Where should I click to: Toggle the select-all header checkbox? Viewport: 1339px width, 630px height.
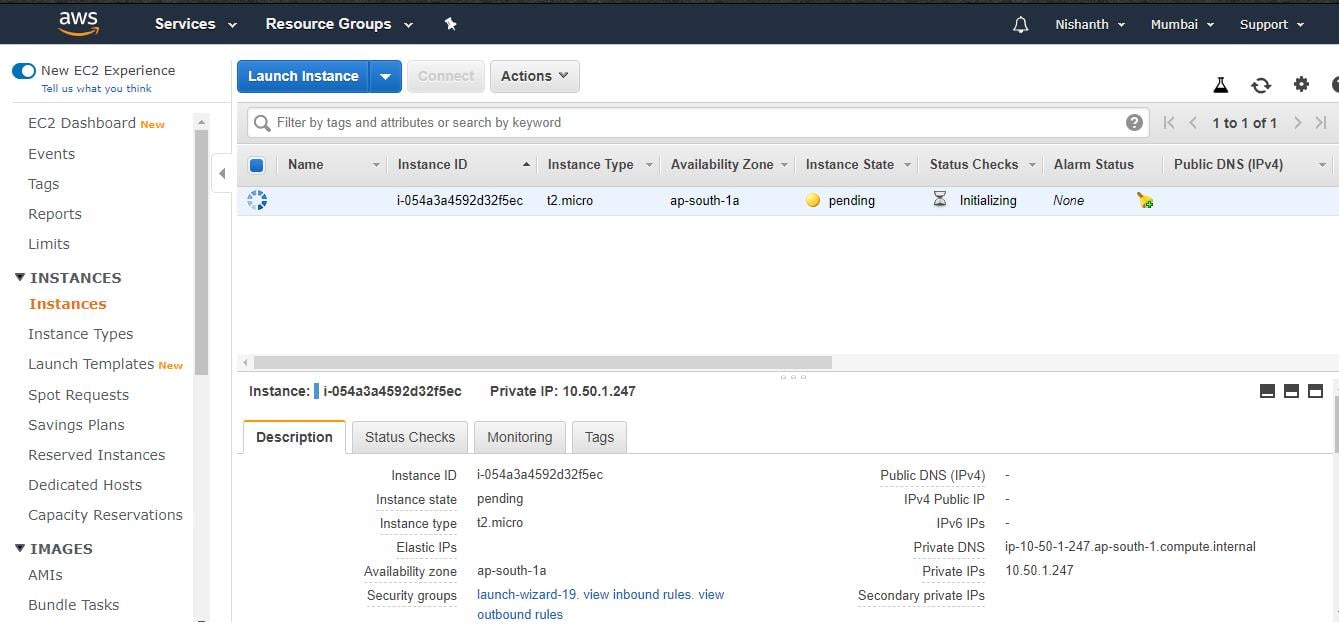pyautogui.click(x=256, y=165)
